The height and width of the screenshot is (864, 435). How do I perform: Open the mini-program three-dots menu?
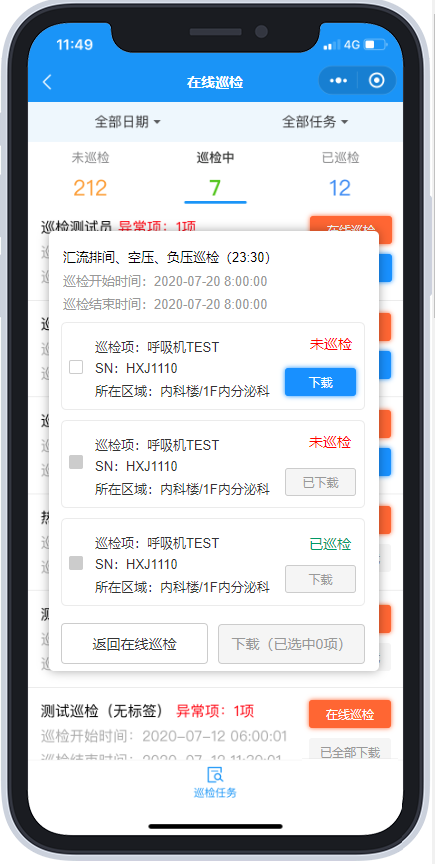[339, 81]
